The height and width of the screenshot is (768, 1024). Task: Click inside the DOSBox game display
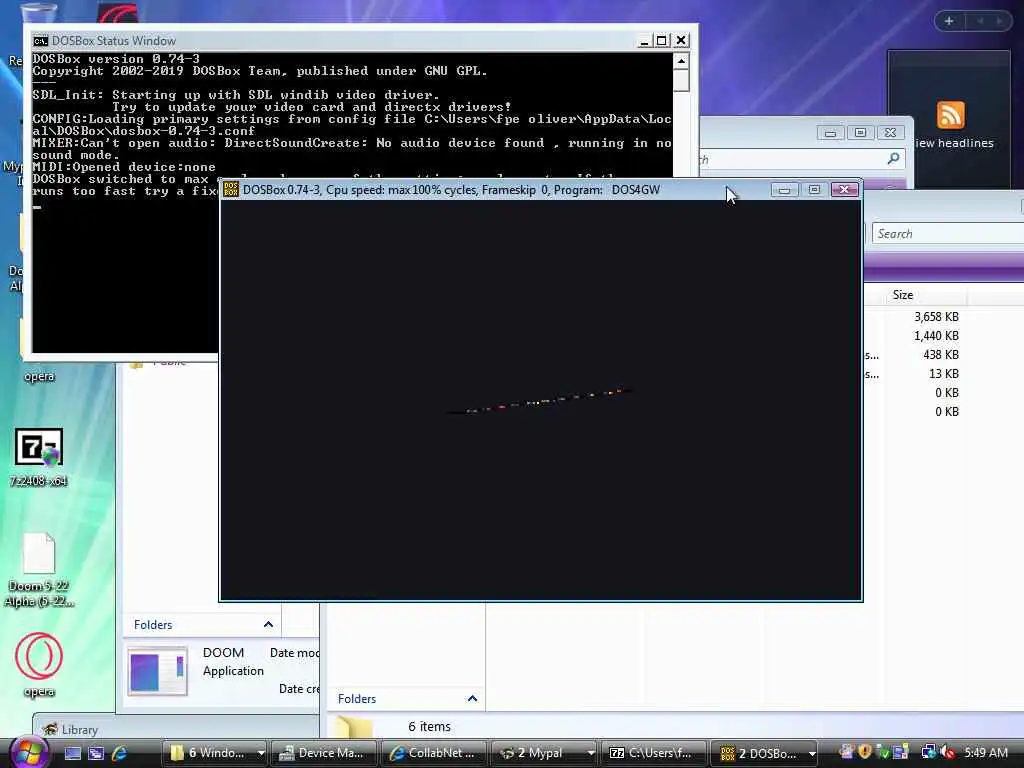pyautogui.click(x=541, y=400)
